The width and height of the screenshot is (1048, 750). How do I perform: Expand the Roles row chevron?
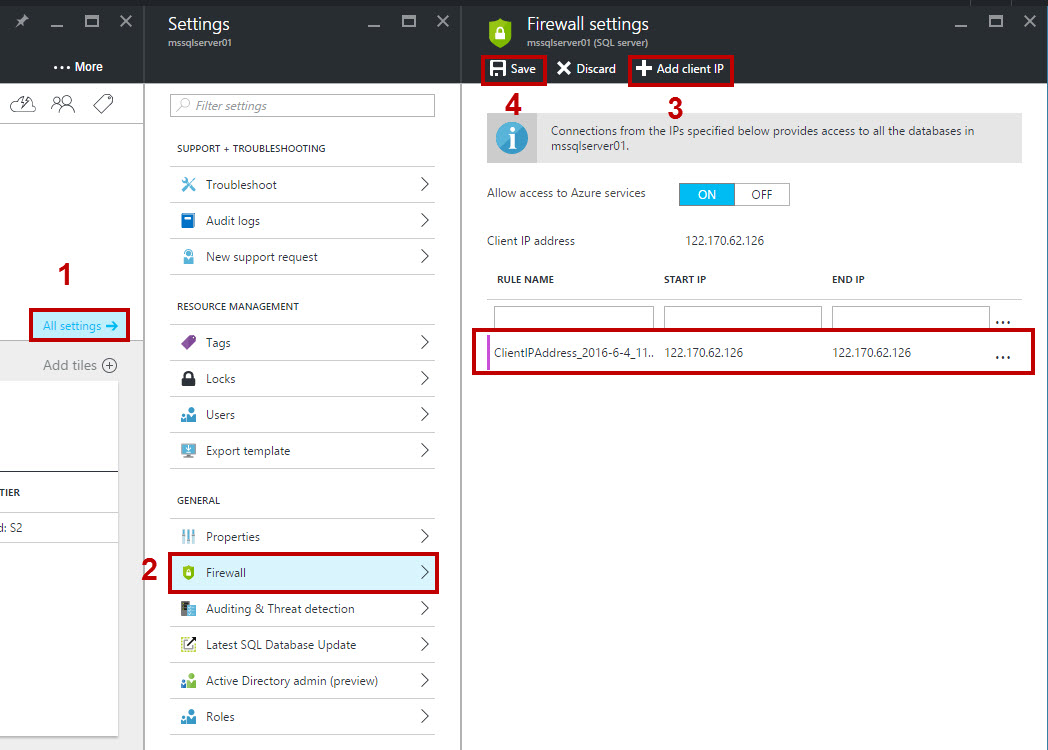click(x=424, y=717)
